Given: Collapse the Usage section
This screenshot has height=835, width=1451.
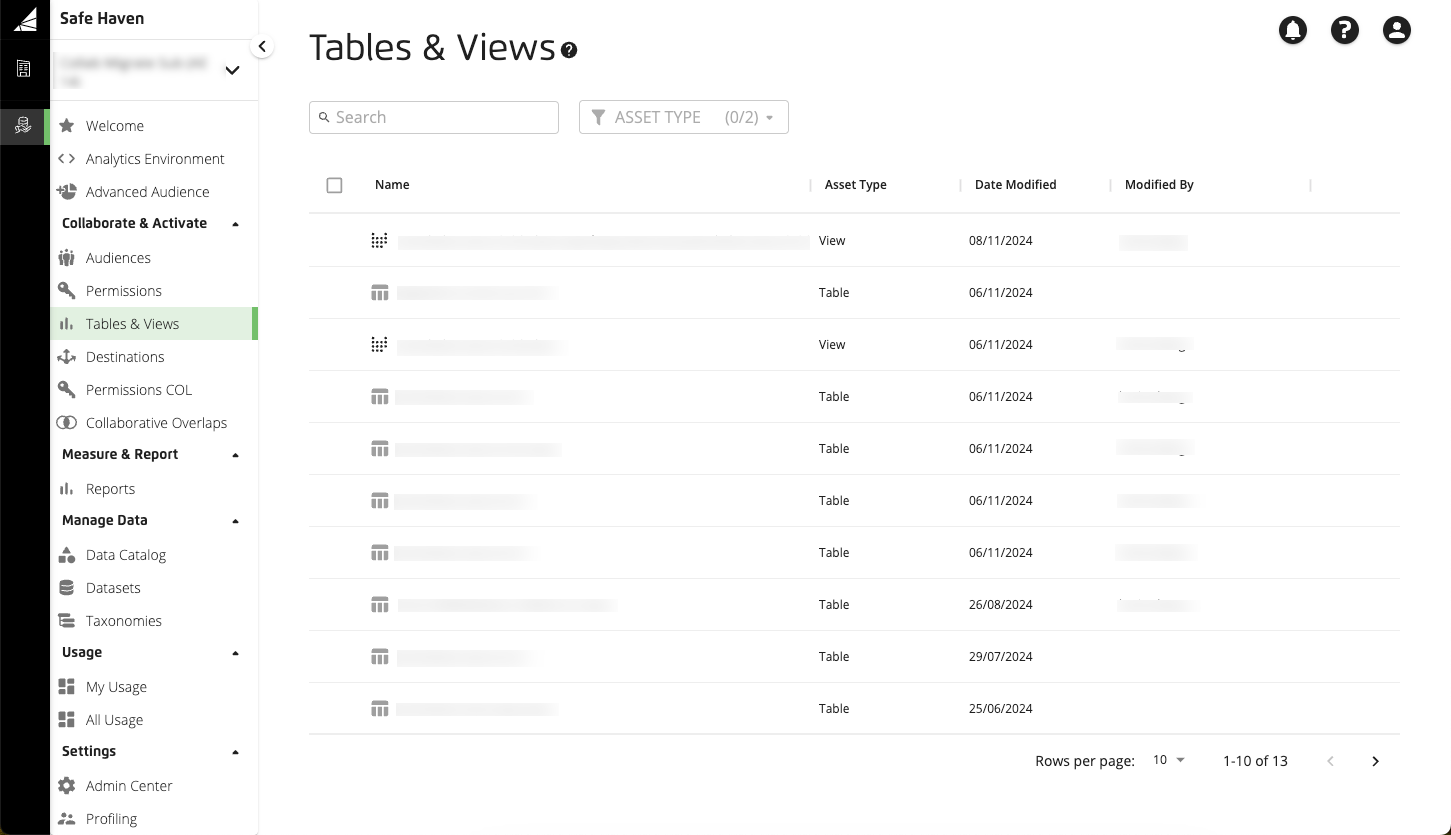Looking at the screenshot, I should 235,653.
